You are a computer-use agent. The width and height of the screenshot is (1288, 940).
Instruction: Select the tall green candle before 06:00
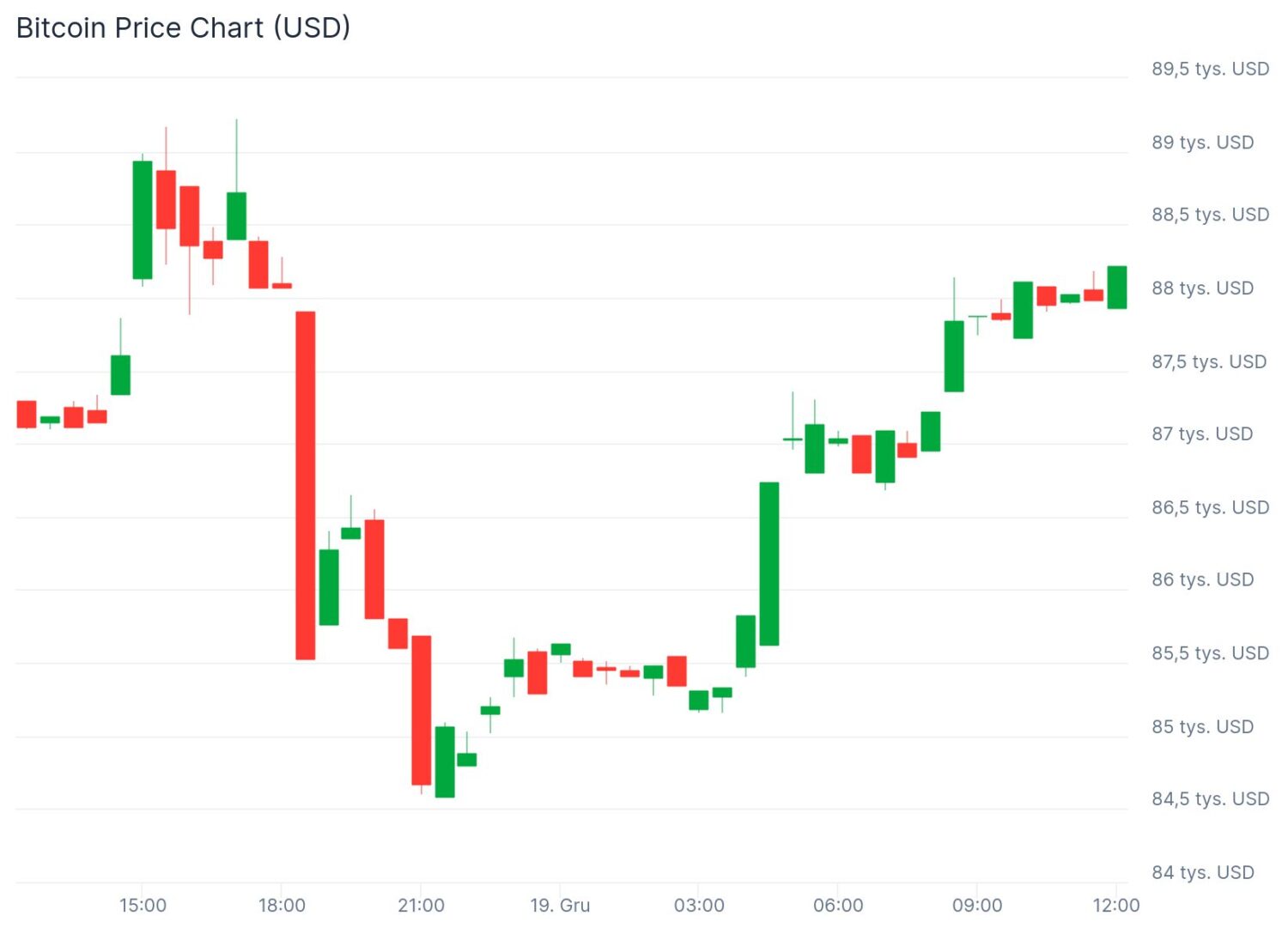tap(769, 563)
